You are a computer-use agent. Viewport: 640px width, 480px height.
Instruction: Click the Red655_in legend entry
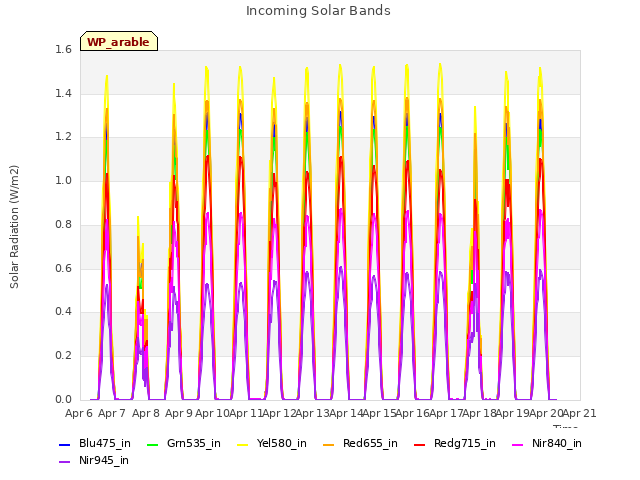(x=360, y=443)
